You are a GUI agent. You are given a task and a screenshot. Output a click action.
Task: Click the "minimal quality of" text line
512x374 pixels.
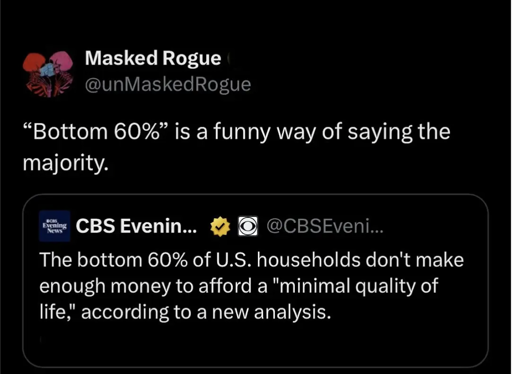[355, 286]
